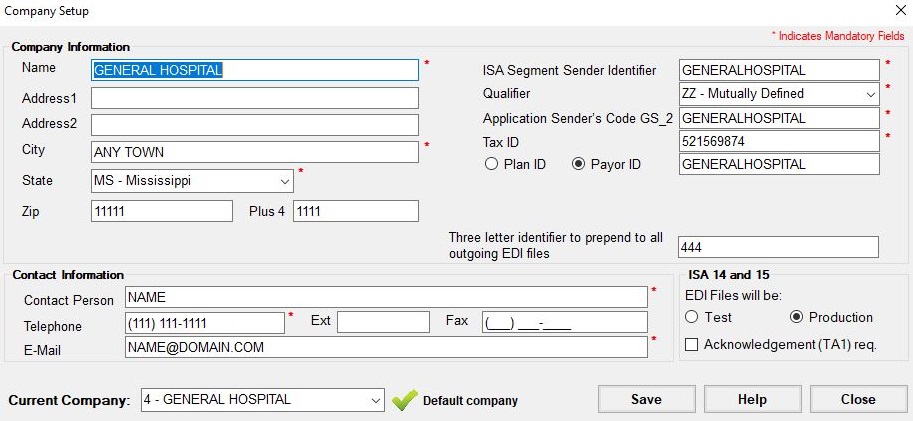Enable Acknowledgement (TA1) req. checkbox
The image size is (913, 421).
691,345
